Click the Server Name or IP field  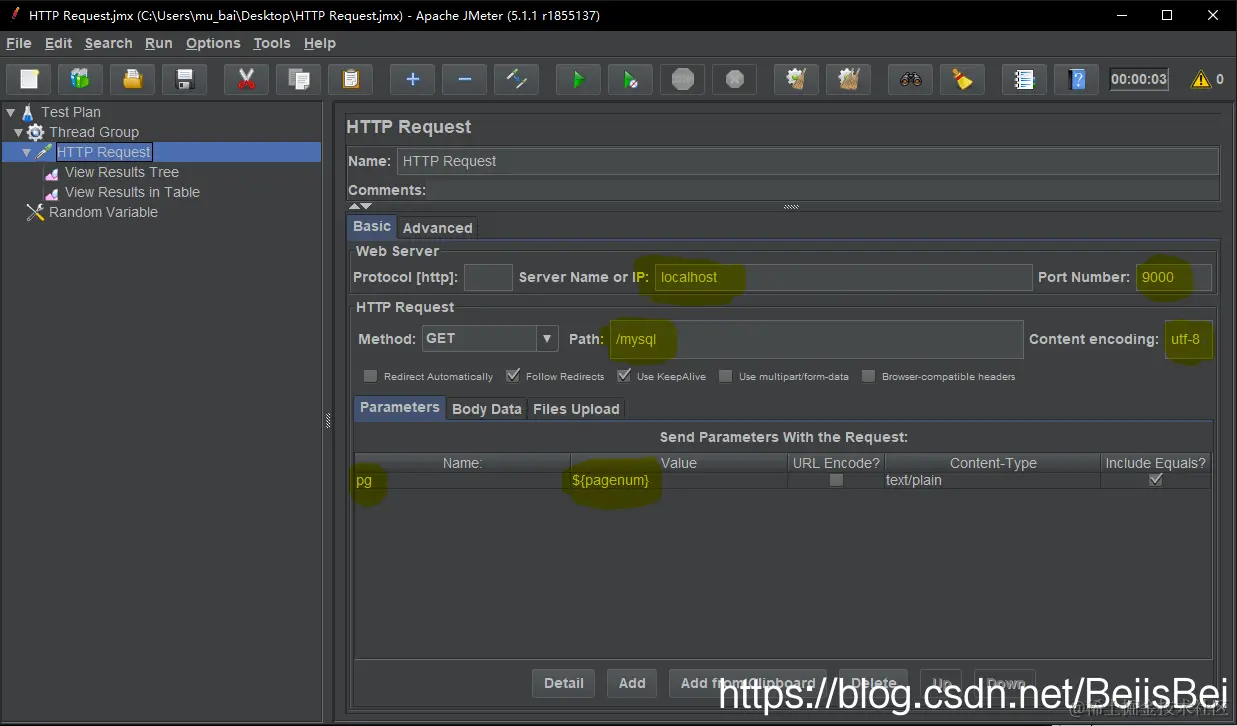click(x=843, y=277)
